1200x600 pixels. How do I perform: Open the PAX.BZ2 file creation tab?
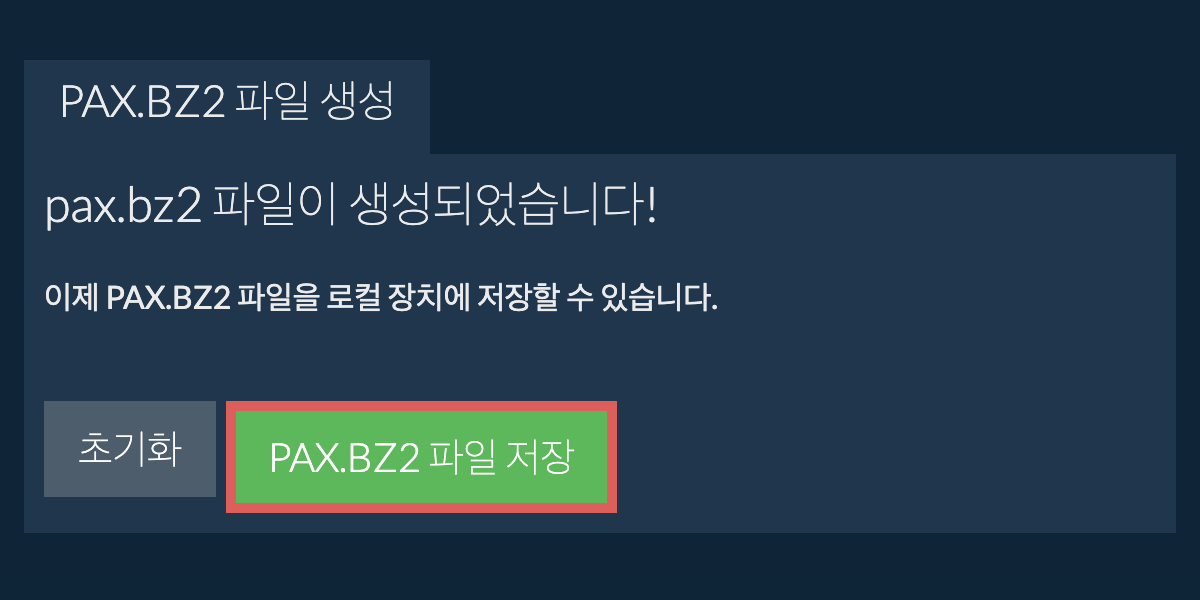tap(227, 106)
